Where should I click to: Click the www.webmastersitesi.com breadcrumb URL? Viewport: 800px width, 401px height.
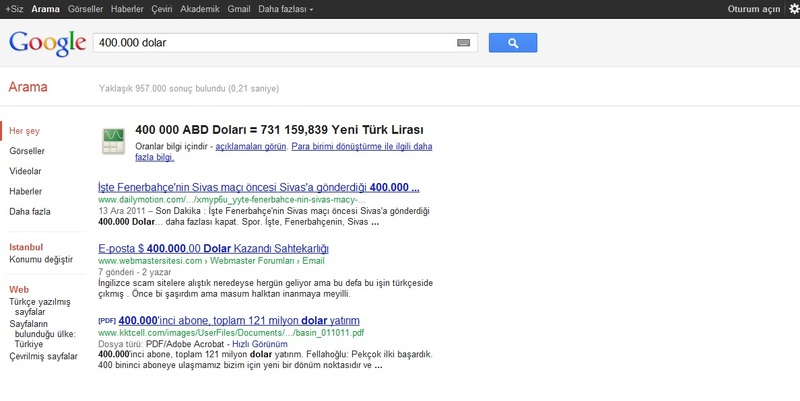point(211,261)
